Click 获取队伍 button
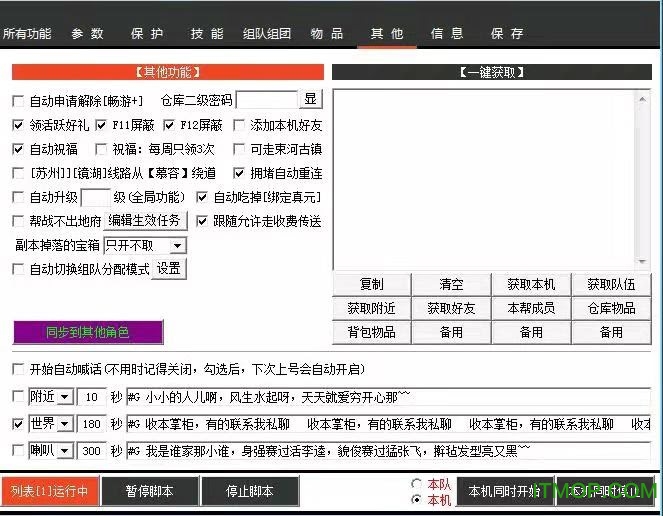 [x=611, y=284]
